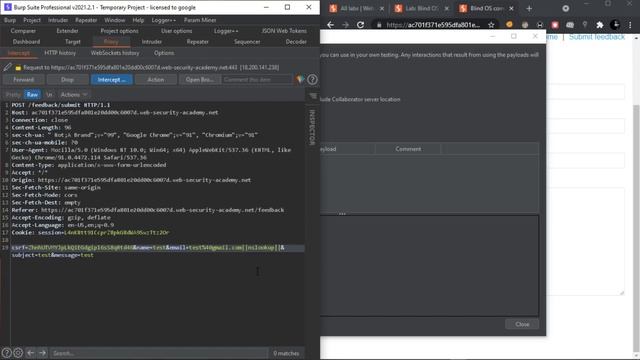Click the 'Comment this item' input field
Viewport: 640px width, 360px height.
click(257, 80)
